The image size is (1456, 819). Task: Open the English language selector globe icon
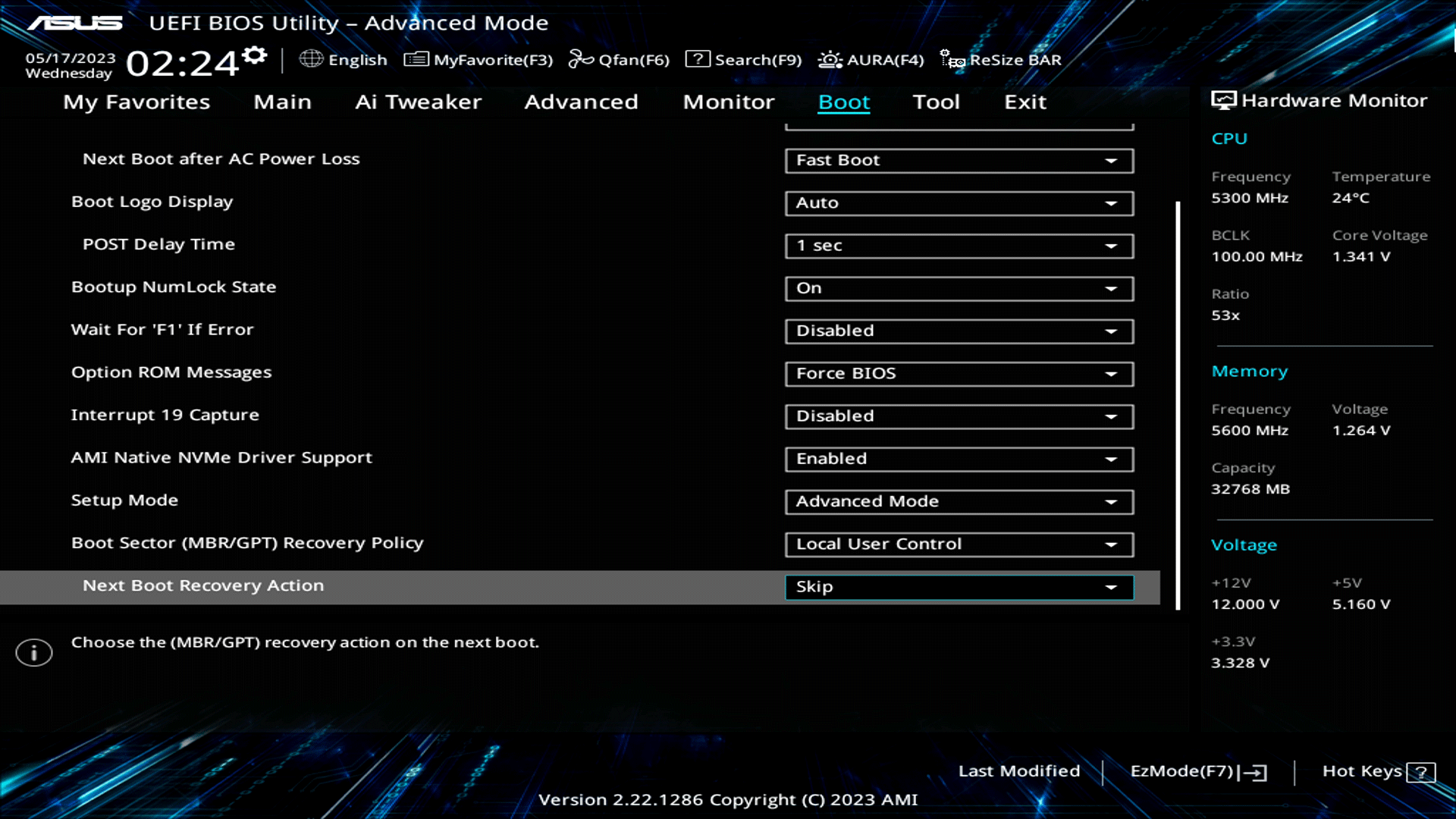pos(311,59)
